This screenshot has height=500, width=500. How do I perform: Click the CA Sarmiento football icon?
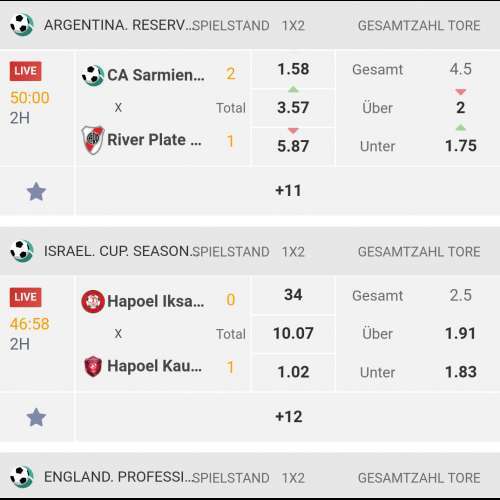pos(93,75)
